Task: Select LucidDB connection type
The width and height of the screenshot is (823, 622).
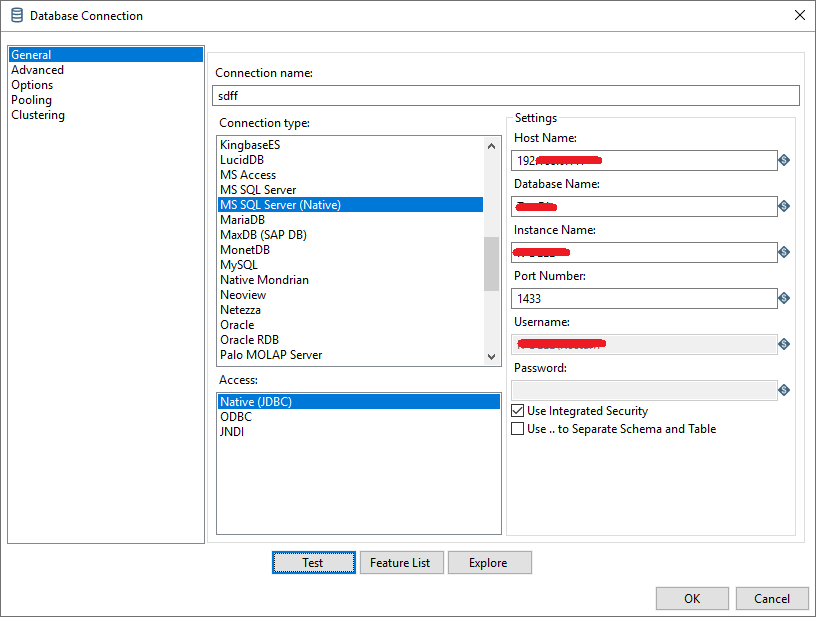Action: (353, 161)
